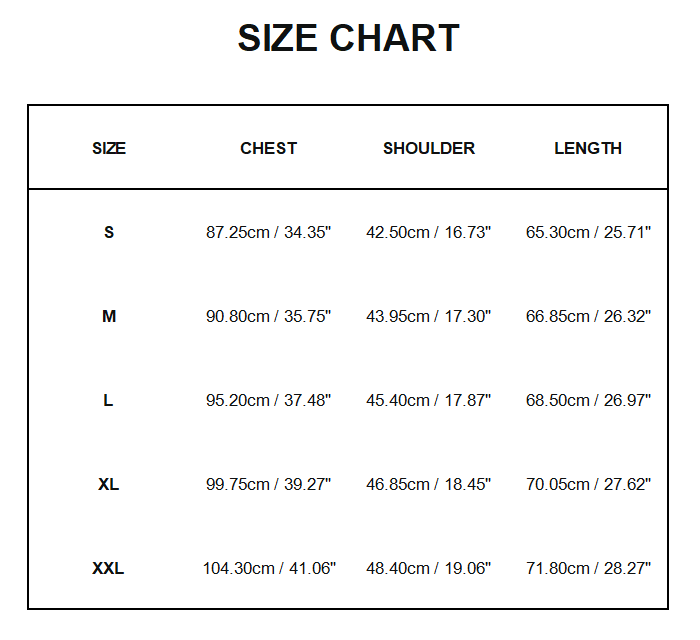Select shoulder value 46.85cm / 18.45"
Image resolution: width=700 pixels, height=640 pixels.
point(429,484)
